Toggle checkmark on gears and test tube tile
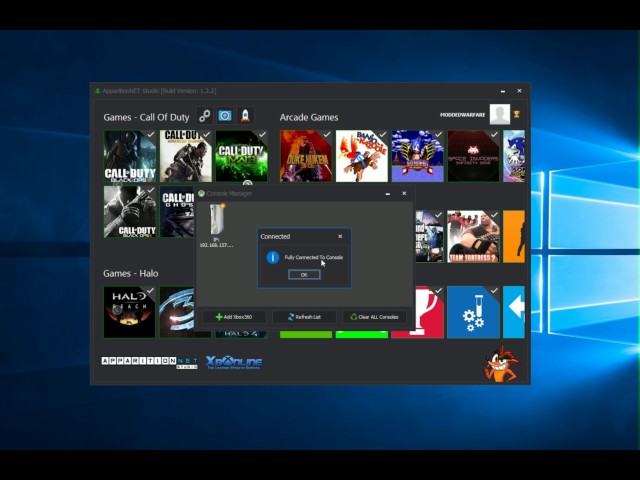This screenshot has height=480, width=640. [x=494, y=290]
